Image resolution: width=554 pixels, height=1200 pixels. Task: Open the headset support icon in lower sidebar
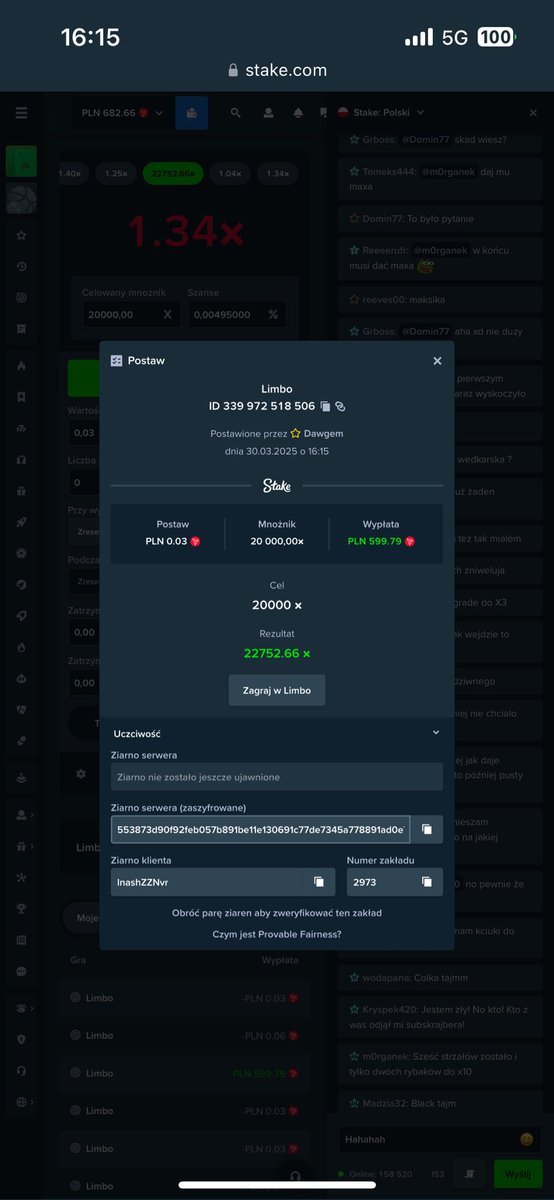[21, 1070]
